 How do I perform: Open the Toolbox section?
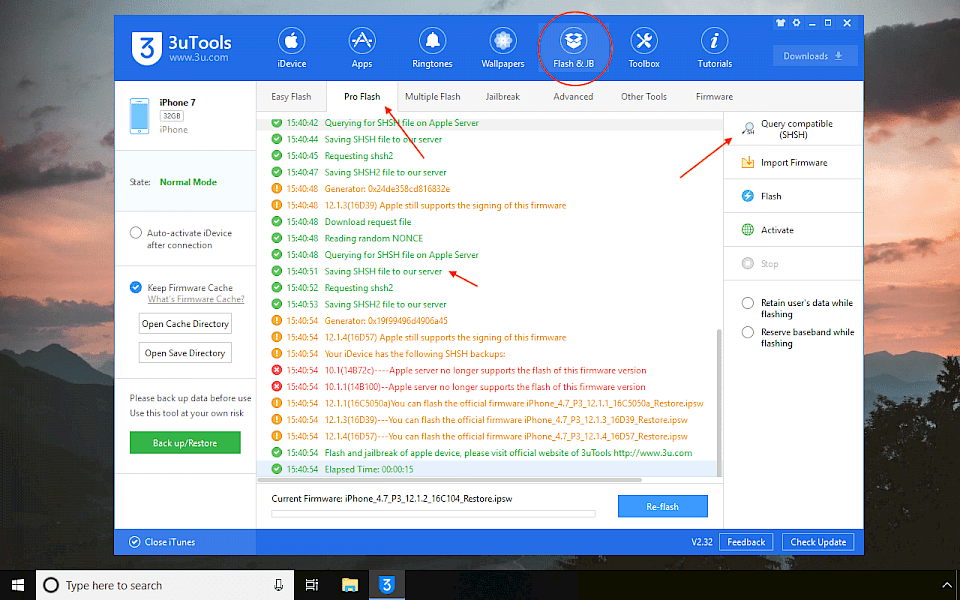tap(644, 48)
